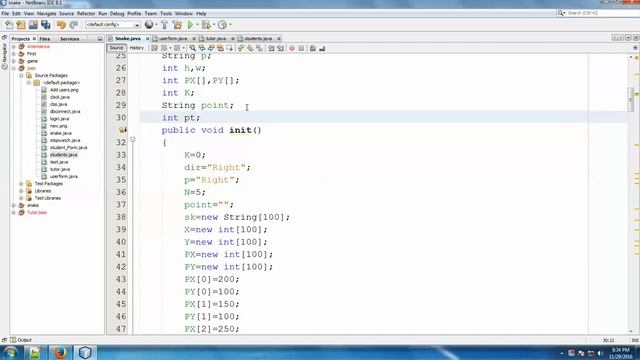
Task: Click the Clean and Build icon
Action: [x=177, y=25]
